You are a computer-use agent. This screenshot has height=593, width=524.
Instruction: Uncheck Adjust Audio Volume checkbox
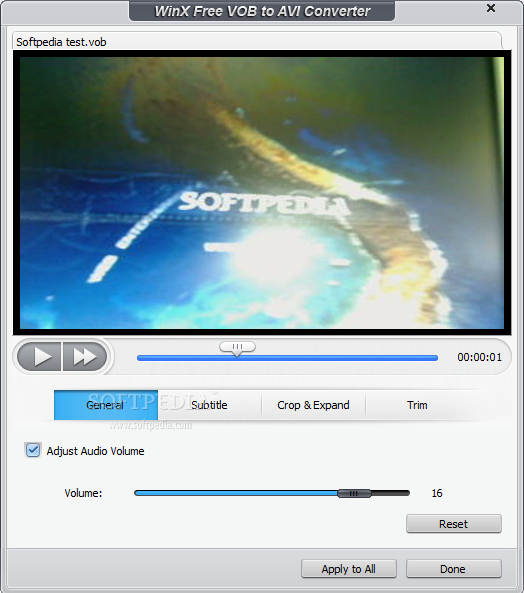coord(33,450)
